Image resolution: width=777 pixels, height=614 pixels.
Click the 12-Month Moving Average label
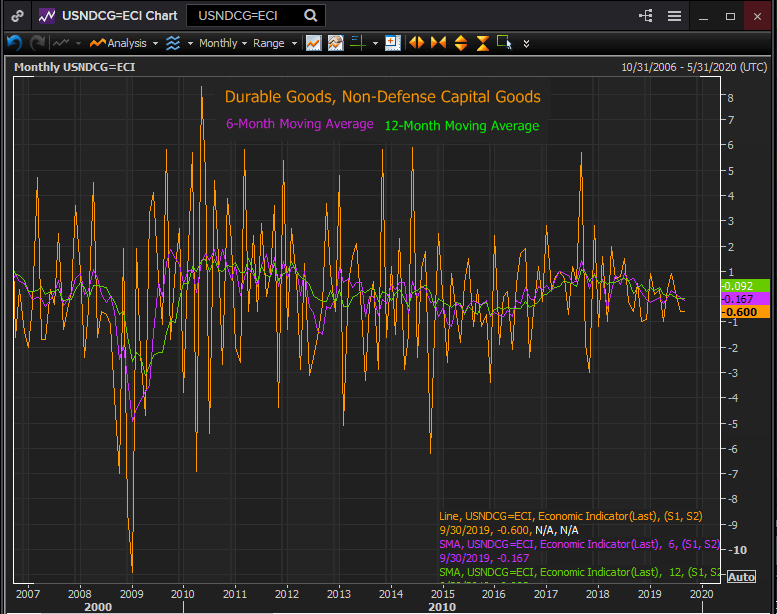coord(461,126)
